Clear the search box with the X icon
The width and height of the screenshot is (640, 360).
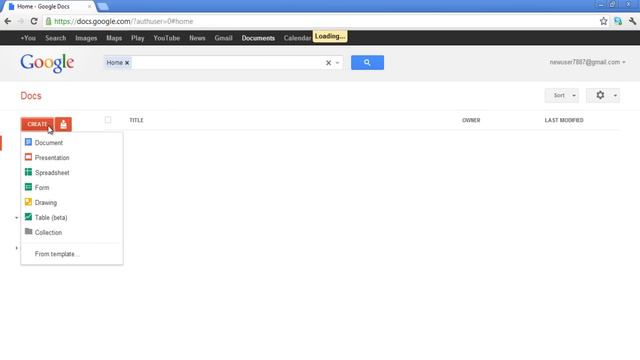pyautogui.click(x=328, y=63)
